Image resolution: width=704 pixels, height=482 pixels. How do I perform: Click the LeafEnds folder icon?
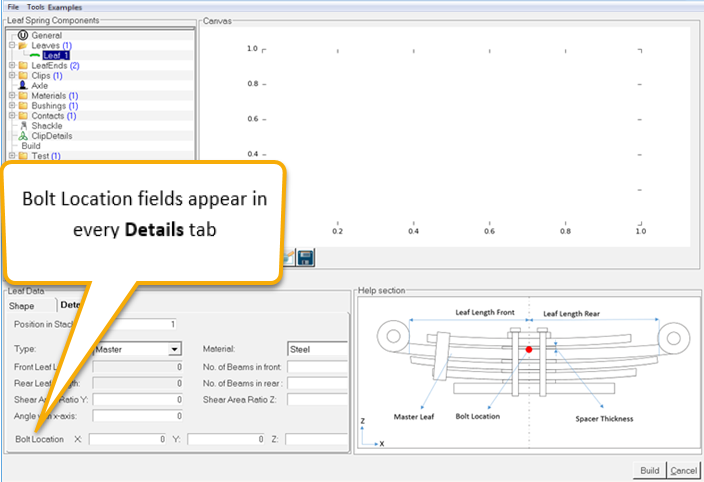click(23, 66)
